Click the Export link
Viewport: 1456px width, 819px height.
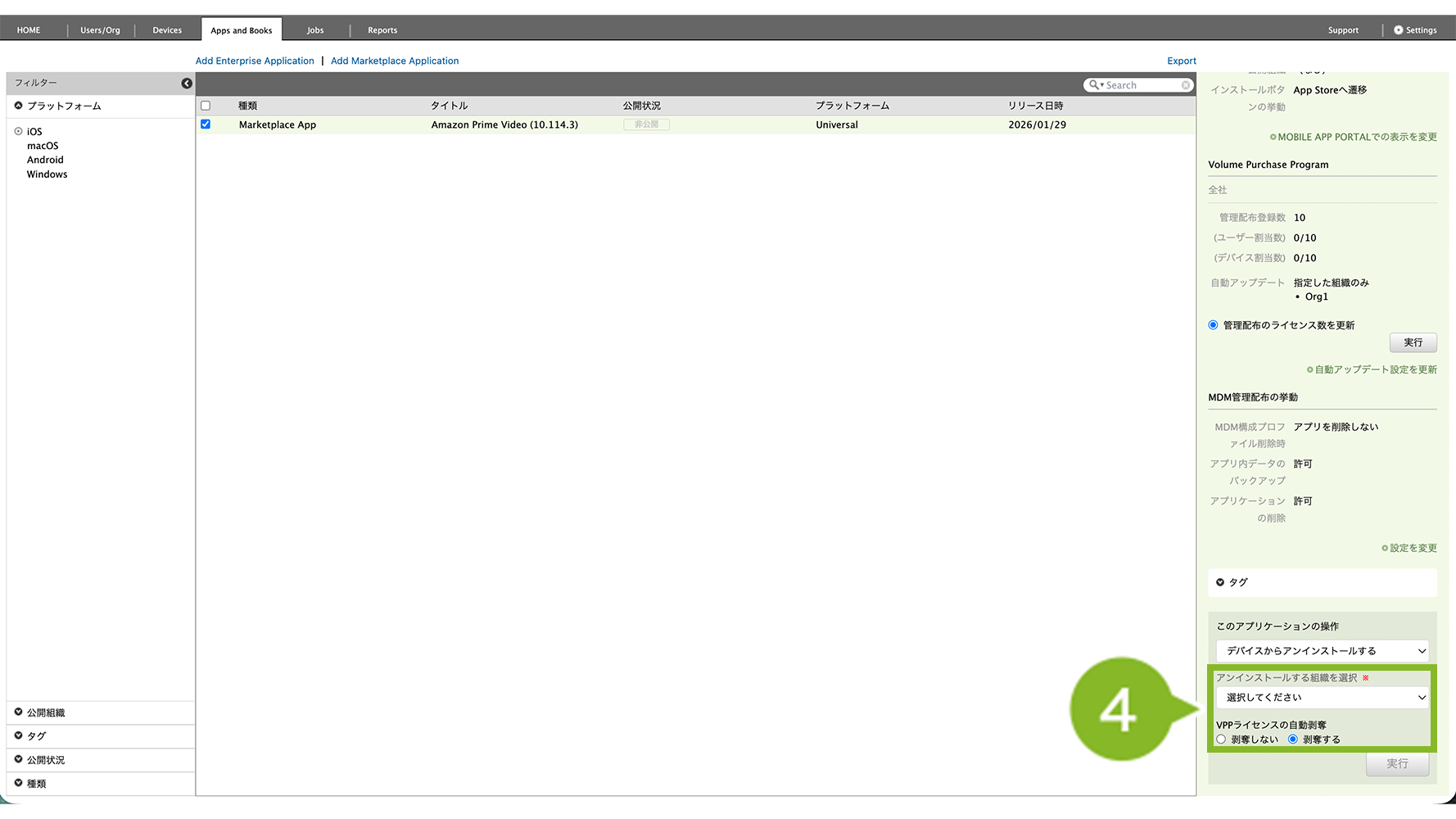tap(1181, 61)
